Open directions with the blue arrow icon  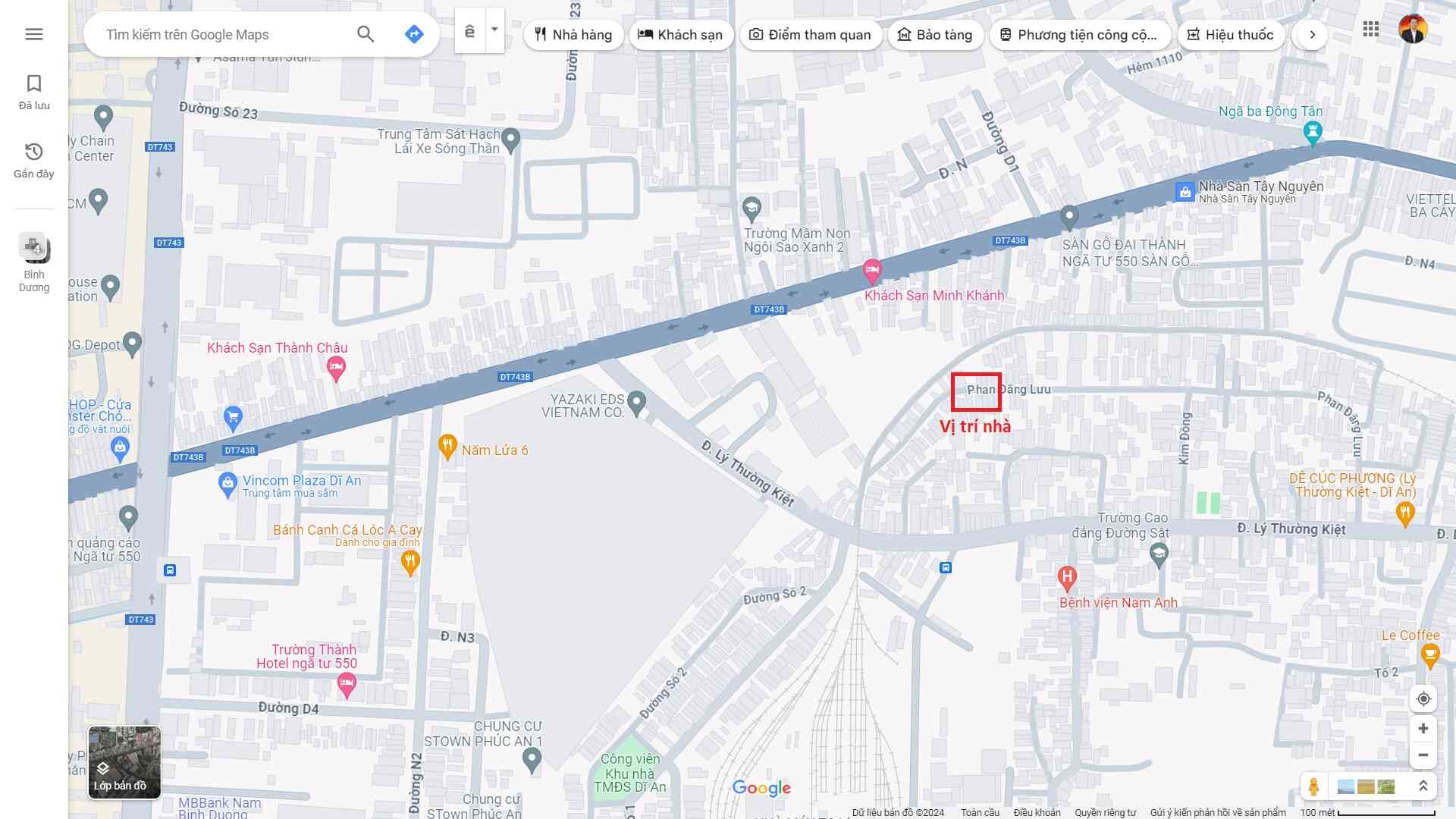click(414, 34)
